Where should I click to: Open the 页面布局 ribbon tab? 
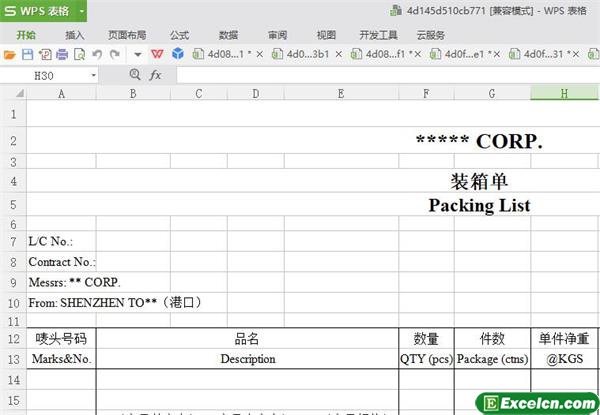127,36
